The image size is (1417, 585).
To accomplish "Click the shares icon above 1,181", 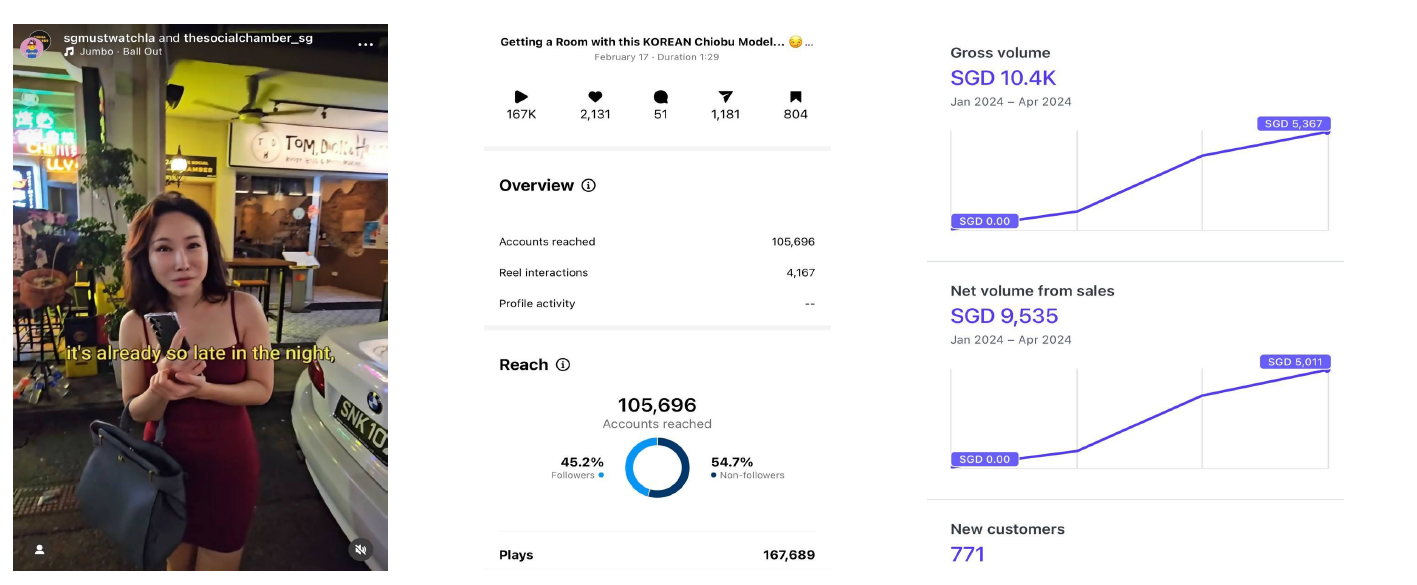I will [725, 97].
